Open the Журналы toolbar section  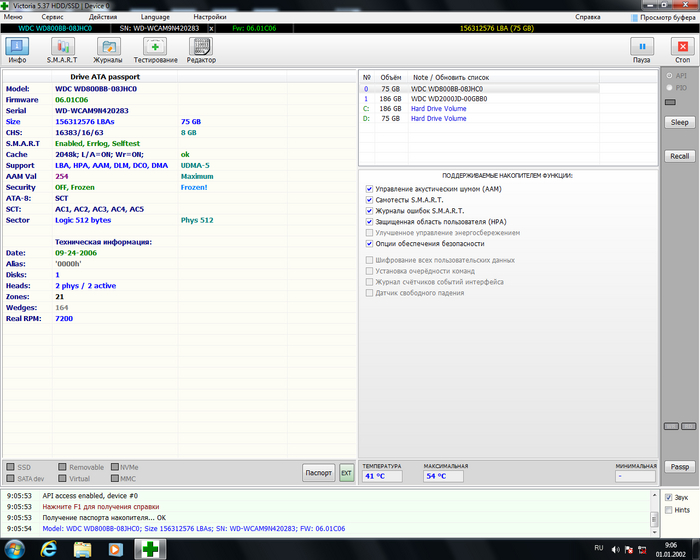[108, 48]
